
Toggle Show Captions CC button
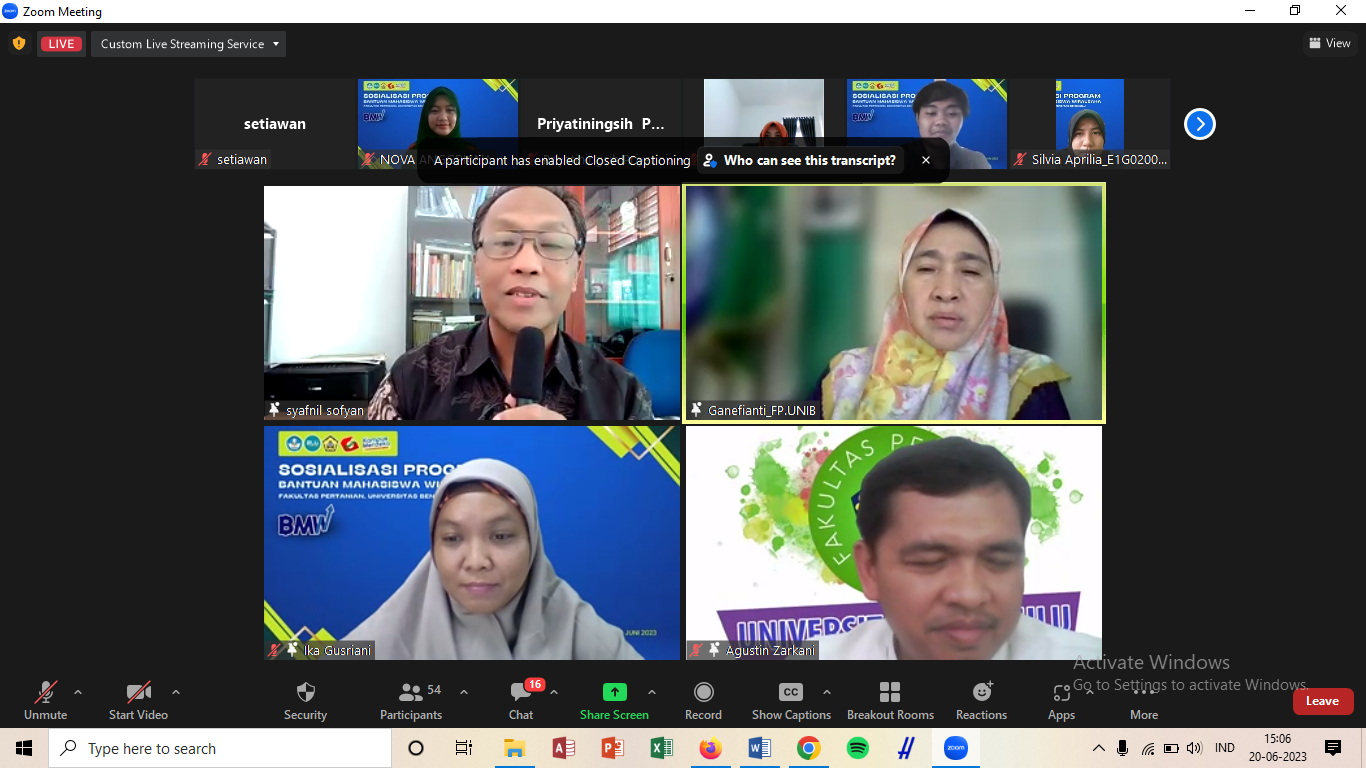pos(791,701)
